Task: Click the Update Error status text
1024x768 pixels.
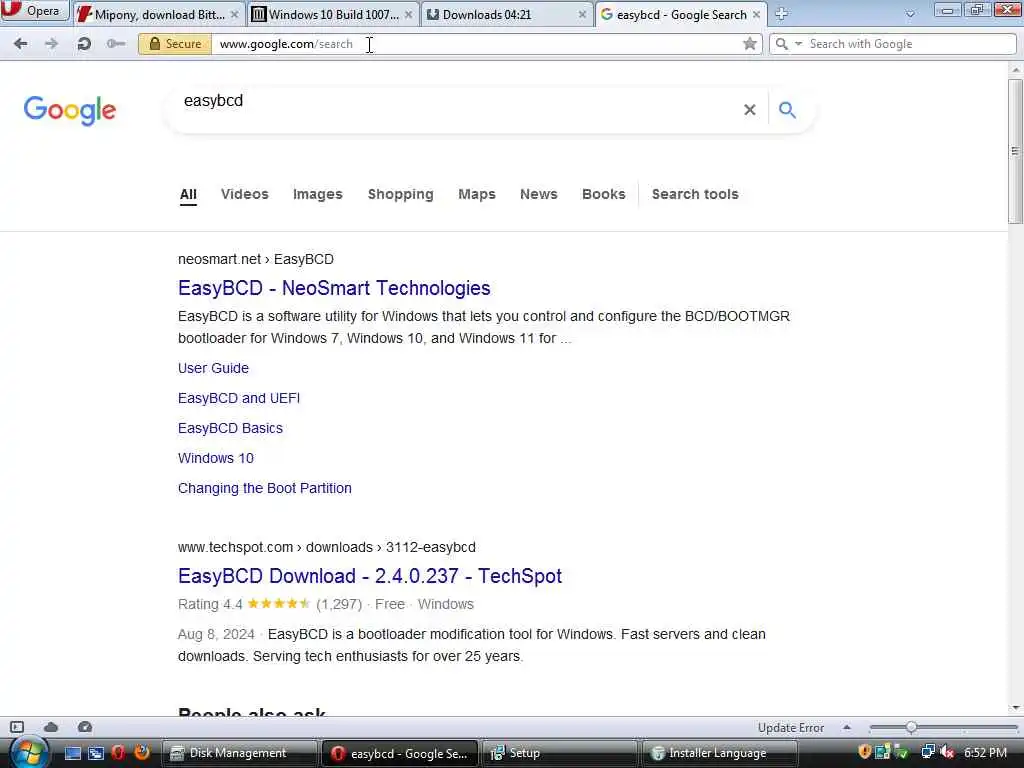Action: click(x=791, y=728)
